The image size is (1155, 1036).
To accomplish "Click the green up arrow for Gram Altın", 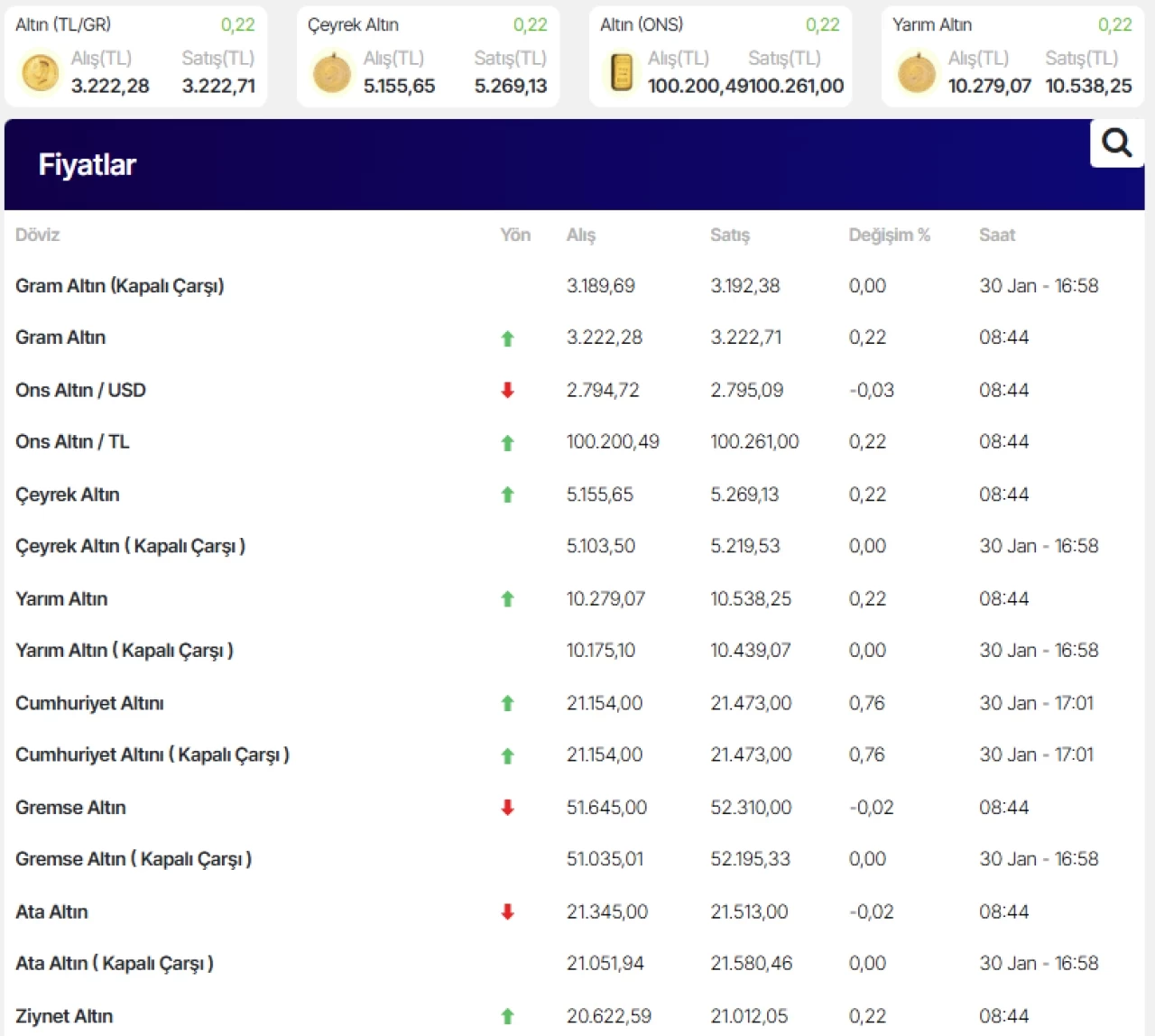I will tap(507, 338).
